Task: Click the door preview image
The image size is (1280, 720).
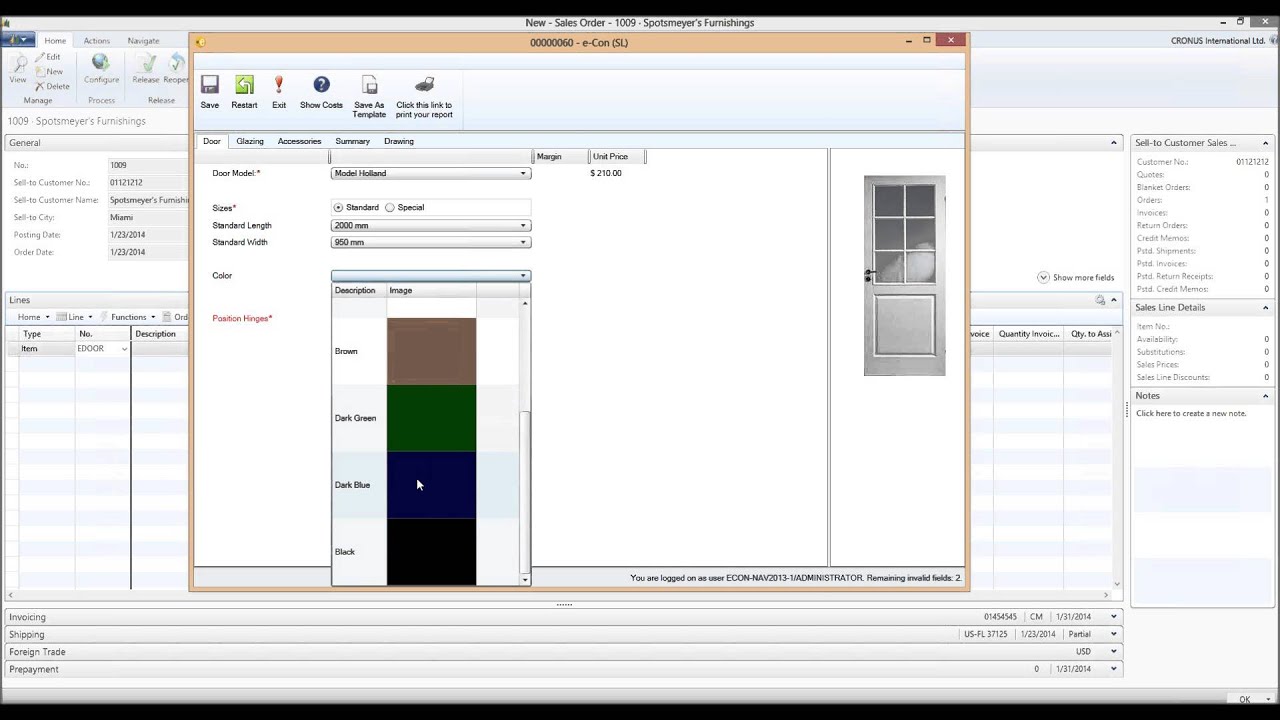Action: [x=905, y=276]
